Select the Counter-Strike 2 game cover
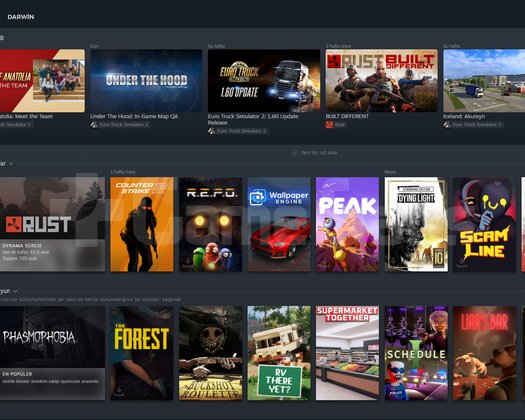Screen dimensions: 525x420 click(142, 224)
